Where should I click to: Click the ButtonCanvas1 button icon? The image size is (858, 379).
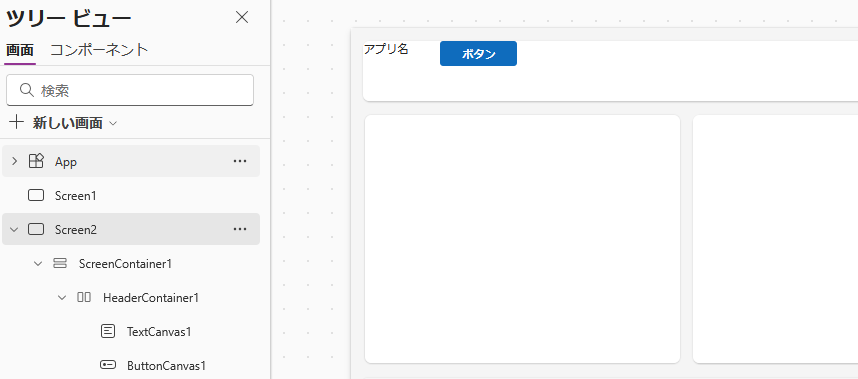108,365
